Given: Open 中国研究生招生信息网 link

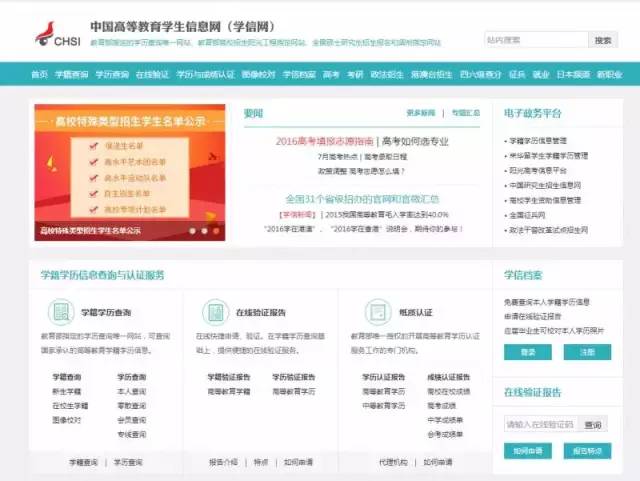Looking at the screenshot, I should [x=545, y=185].
